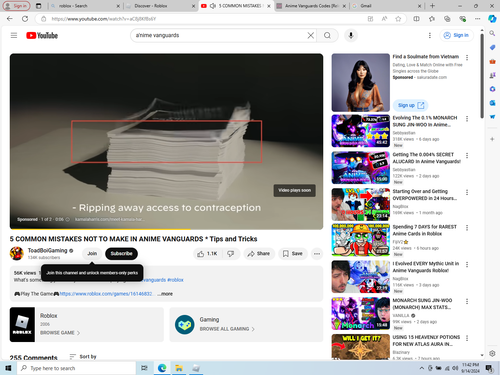The image size is (500, 375).
Task: Clear the search box with X icon
Action: pyautogui.click(x=310, y=35)
